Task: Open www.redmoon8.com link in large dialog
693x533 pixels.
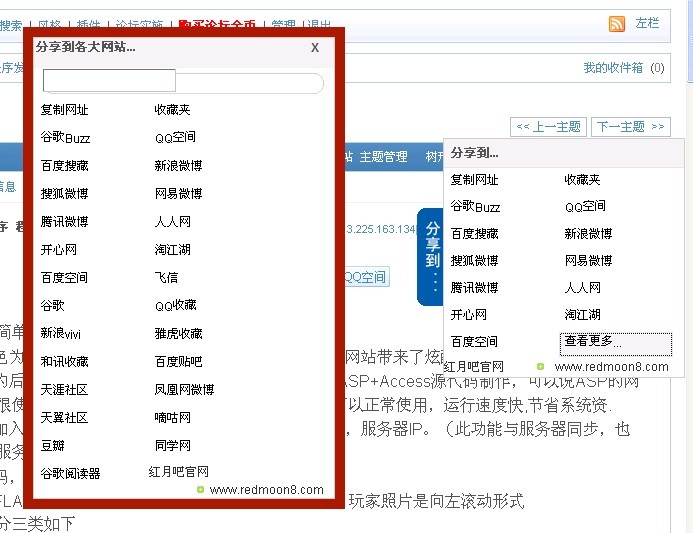Action: (x=267, y=490)
